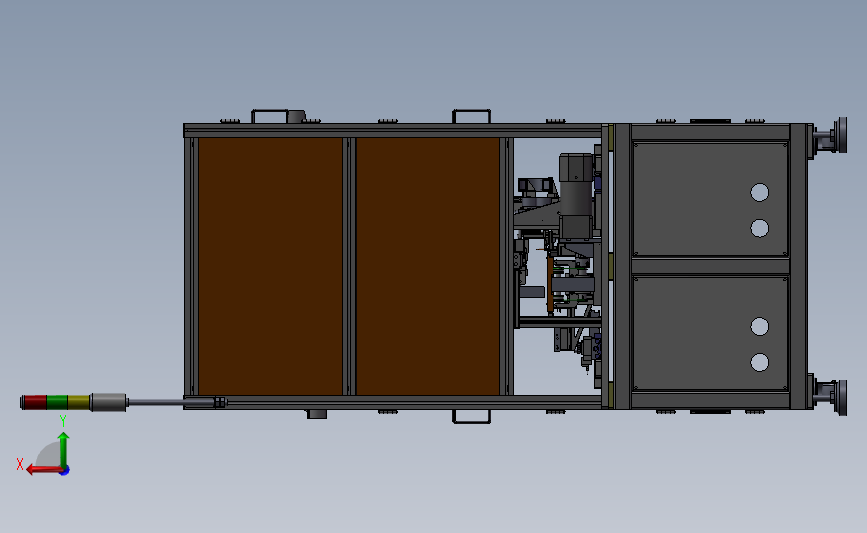The height and width of the screenshot is (533, 867).
Task: Select the lower gray cabinet door panel
Action: coord(711,334)
